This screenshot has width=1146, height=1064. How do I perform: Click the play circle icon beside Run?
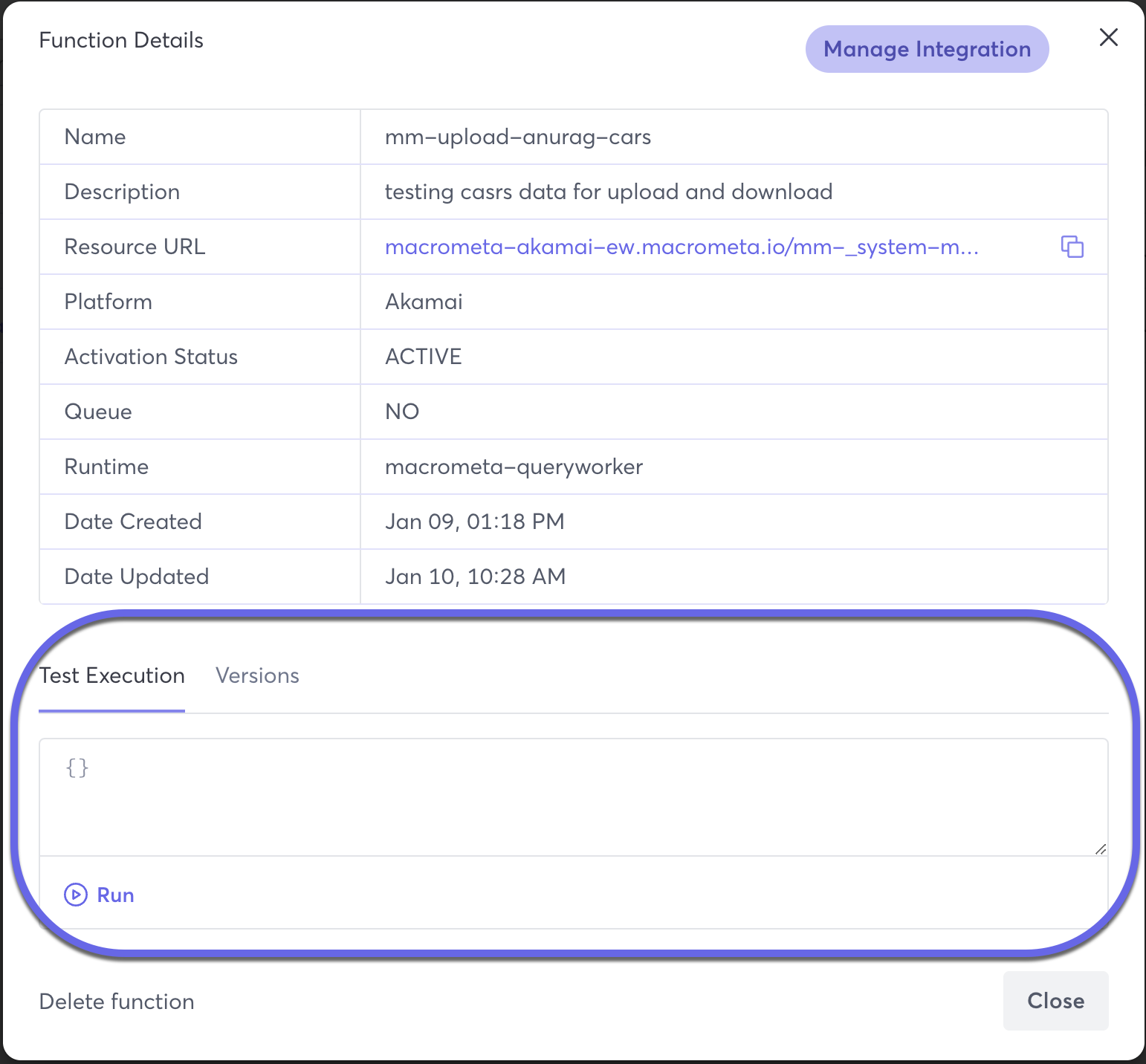pos(76,895)
